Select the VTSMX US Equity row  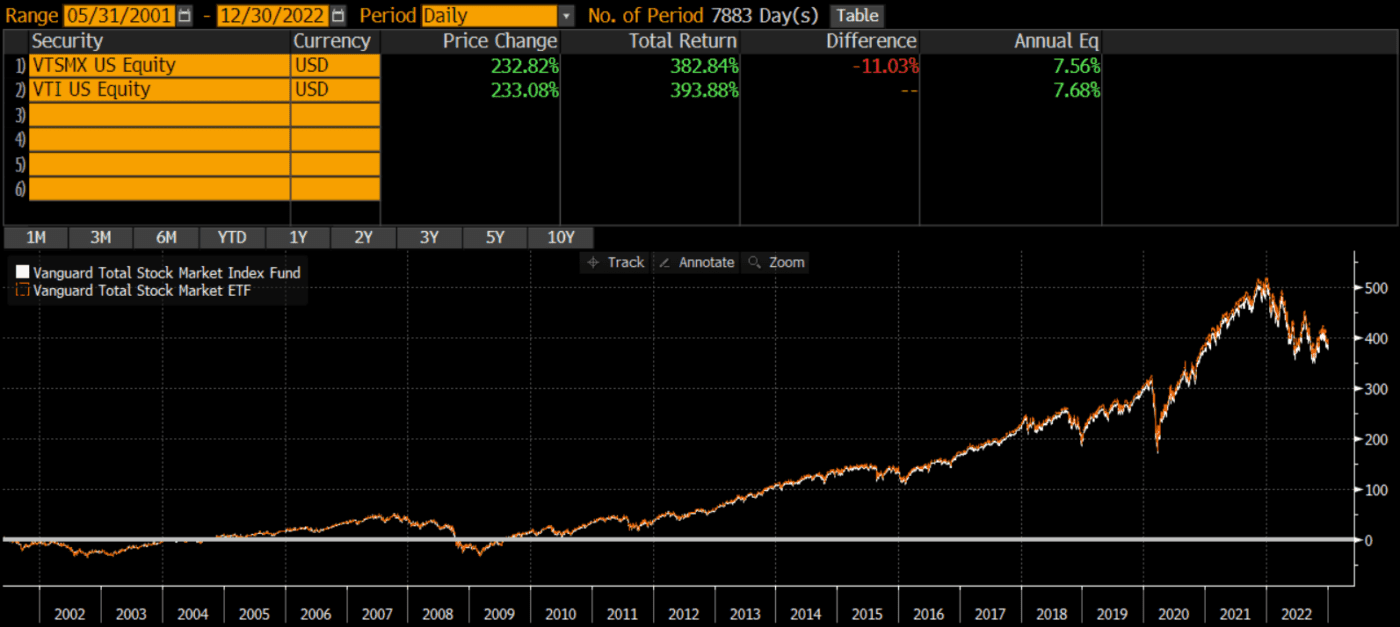pos(150,64)
